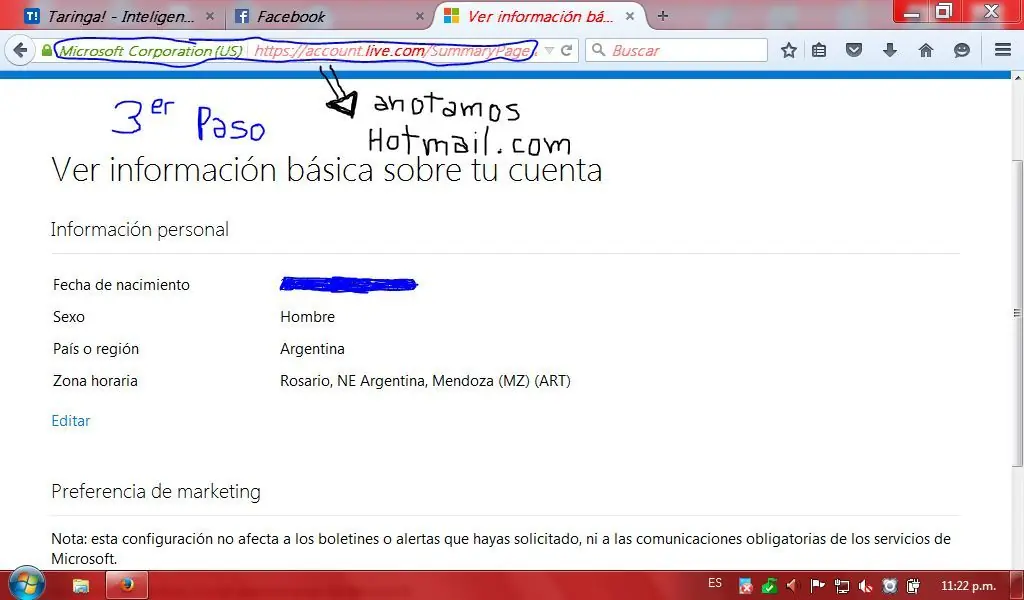Click the taskbar clock 11:22 p.m.
Image resolution: width=1024 pixels, height=600 pixels.
point(968,586)
